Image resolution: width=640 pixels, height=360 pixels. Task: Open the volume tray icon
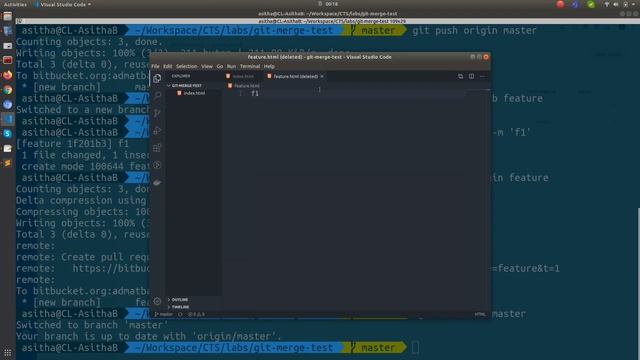(616, 4)
